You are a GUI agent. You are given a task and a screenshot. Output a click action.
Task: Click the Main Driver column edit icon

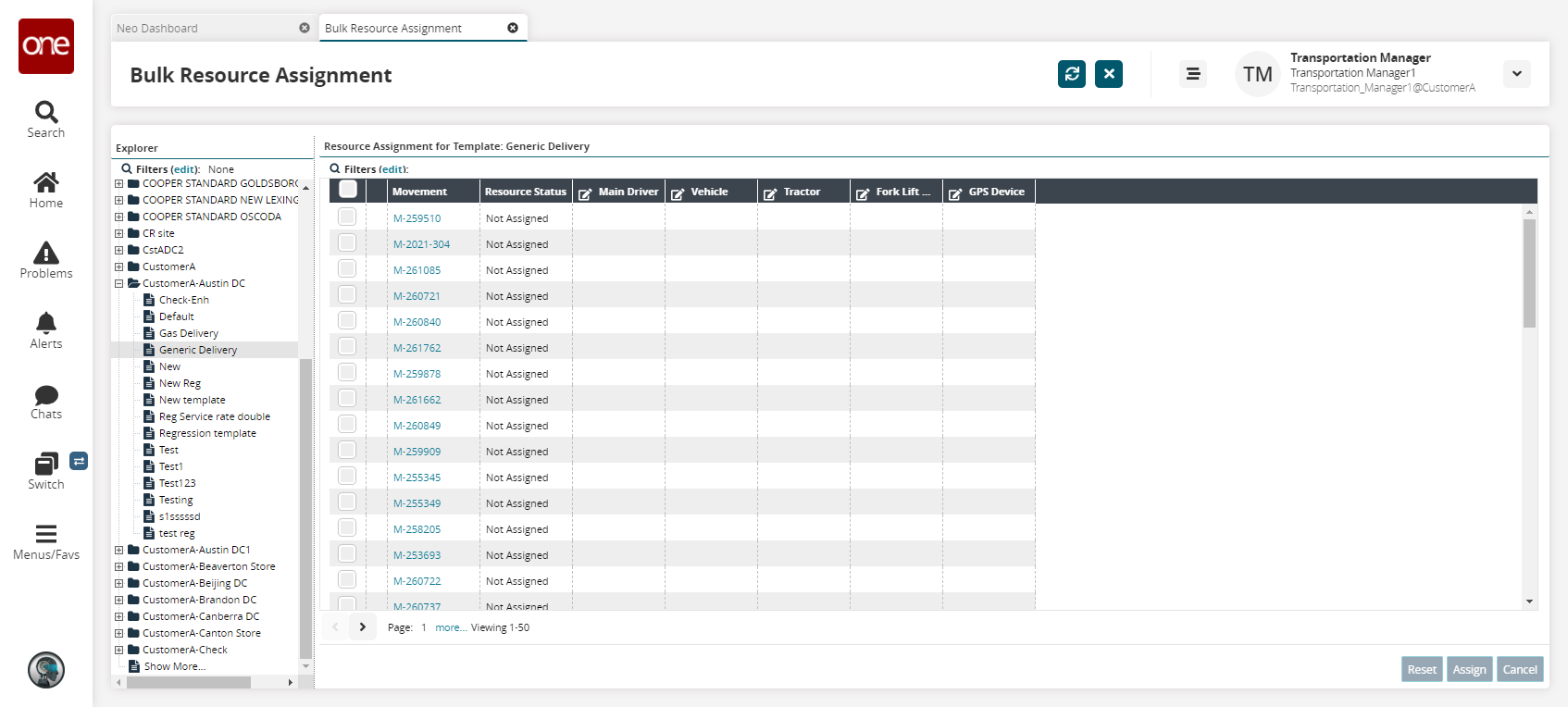click(x=585, y=193)
